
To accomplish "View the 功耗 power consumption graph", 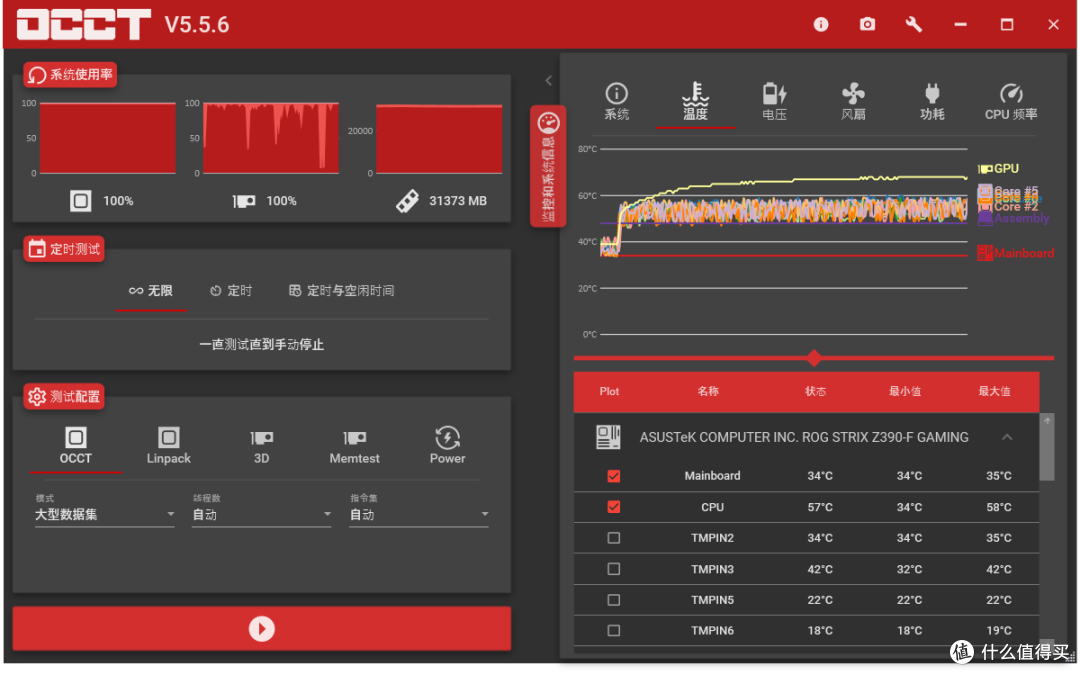I will pyautogui.click(x=932, y=100).
